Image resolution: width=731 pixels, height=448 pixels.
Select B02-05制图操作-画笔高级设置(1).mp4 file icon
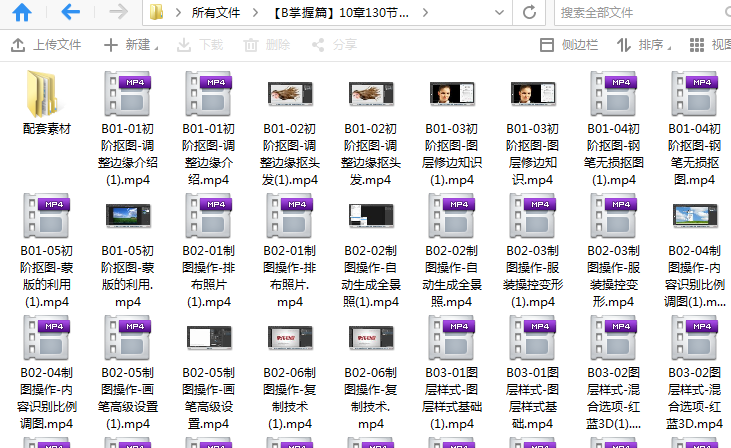[128, 338]
